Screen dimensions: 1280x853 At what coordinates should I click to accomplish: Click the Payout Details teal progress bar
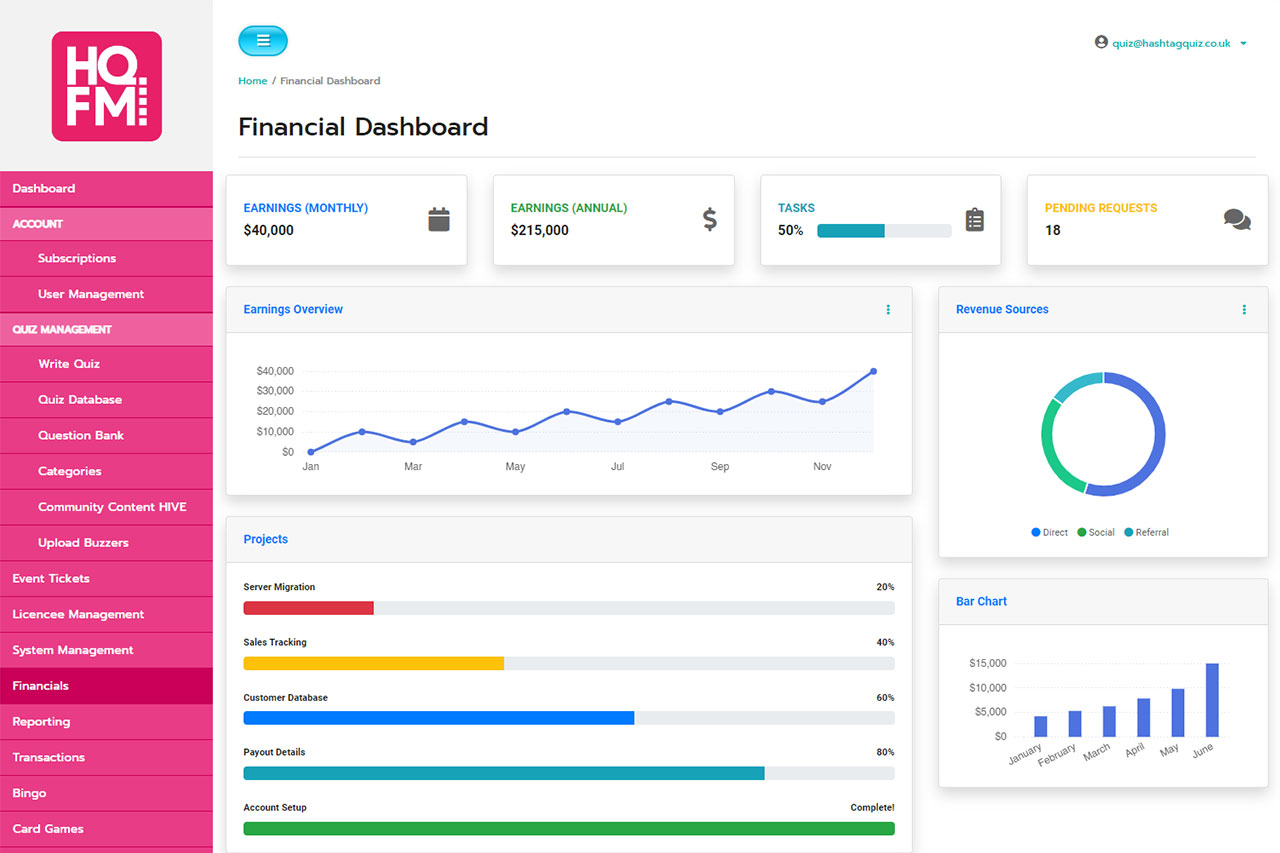click(504, 773)
